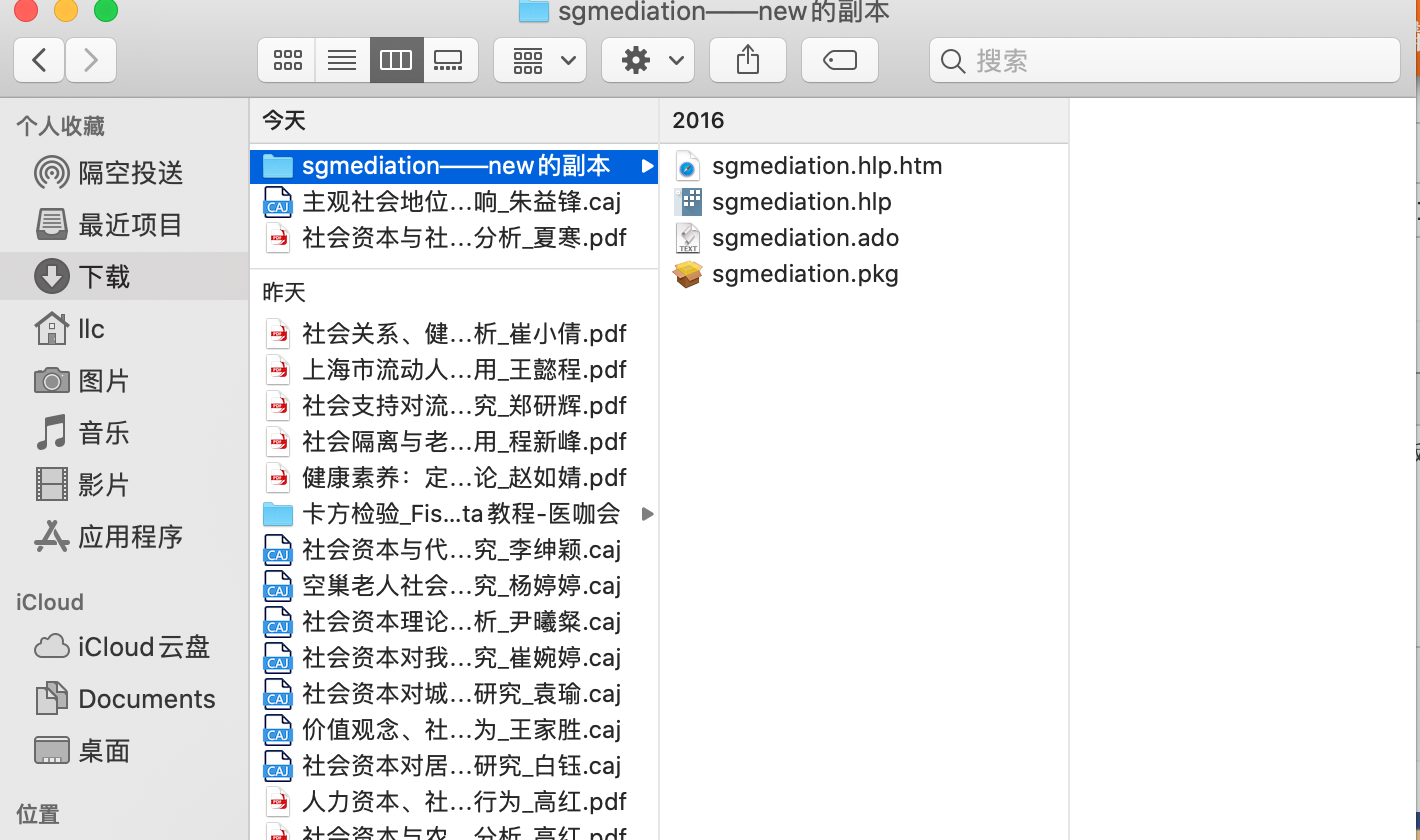Select file sgmediation.pkg

[x=864, y=274]
